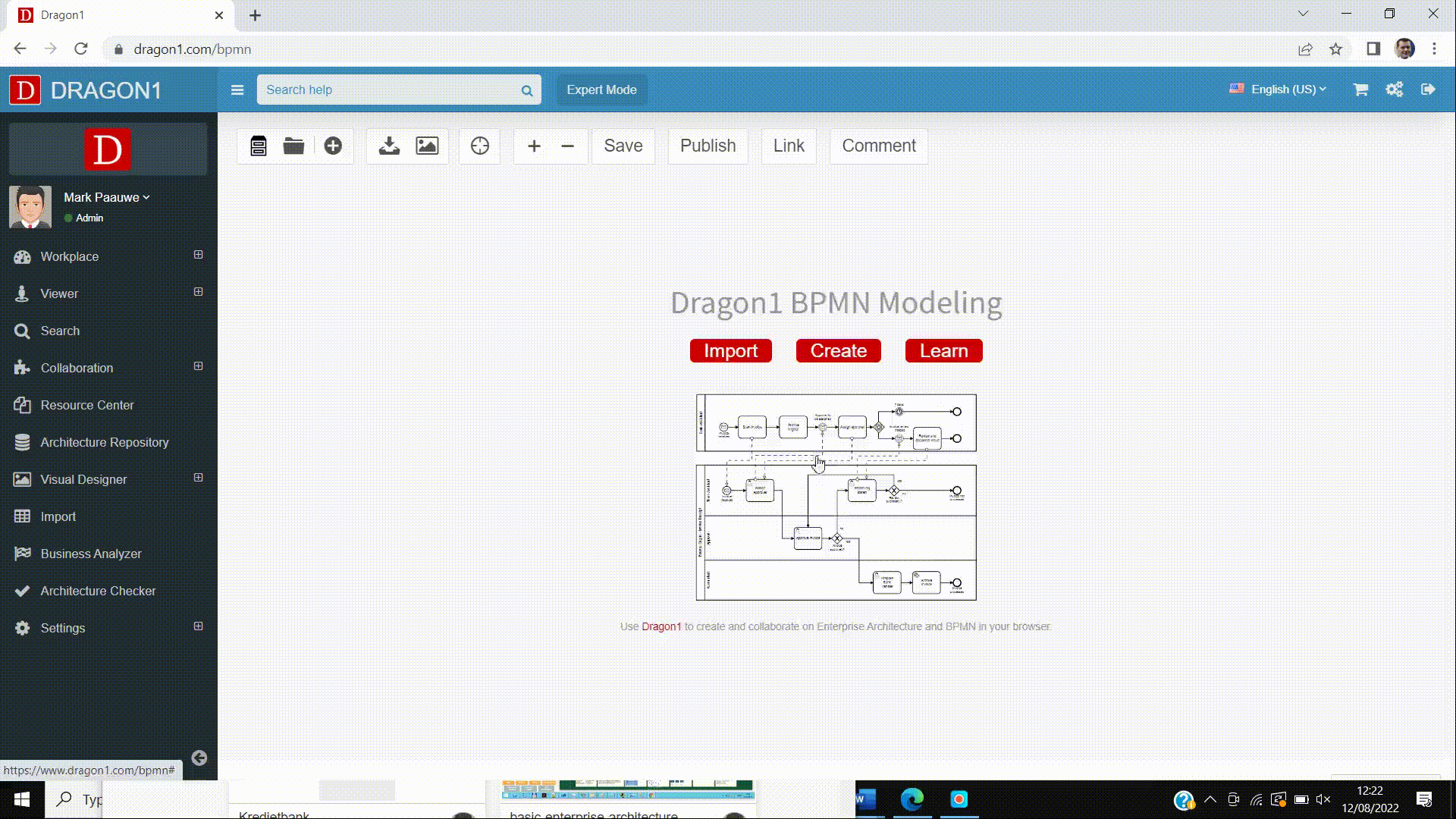Image resolution: width=1456 pixels, height=819 pixels.
Task: Open the browser side panel icon
Action: pos(1373,49)
